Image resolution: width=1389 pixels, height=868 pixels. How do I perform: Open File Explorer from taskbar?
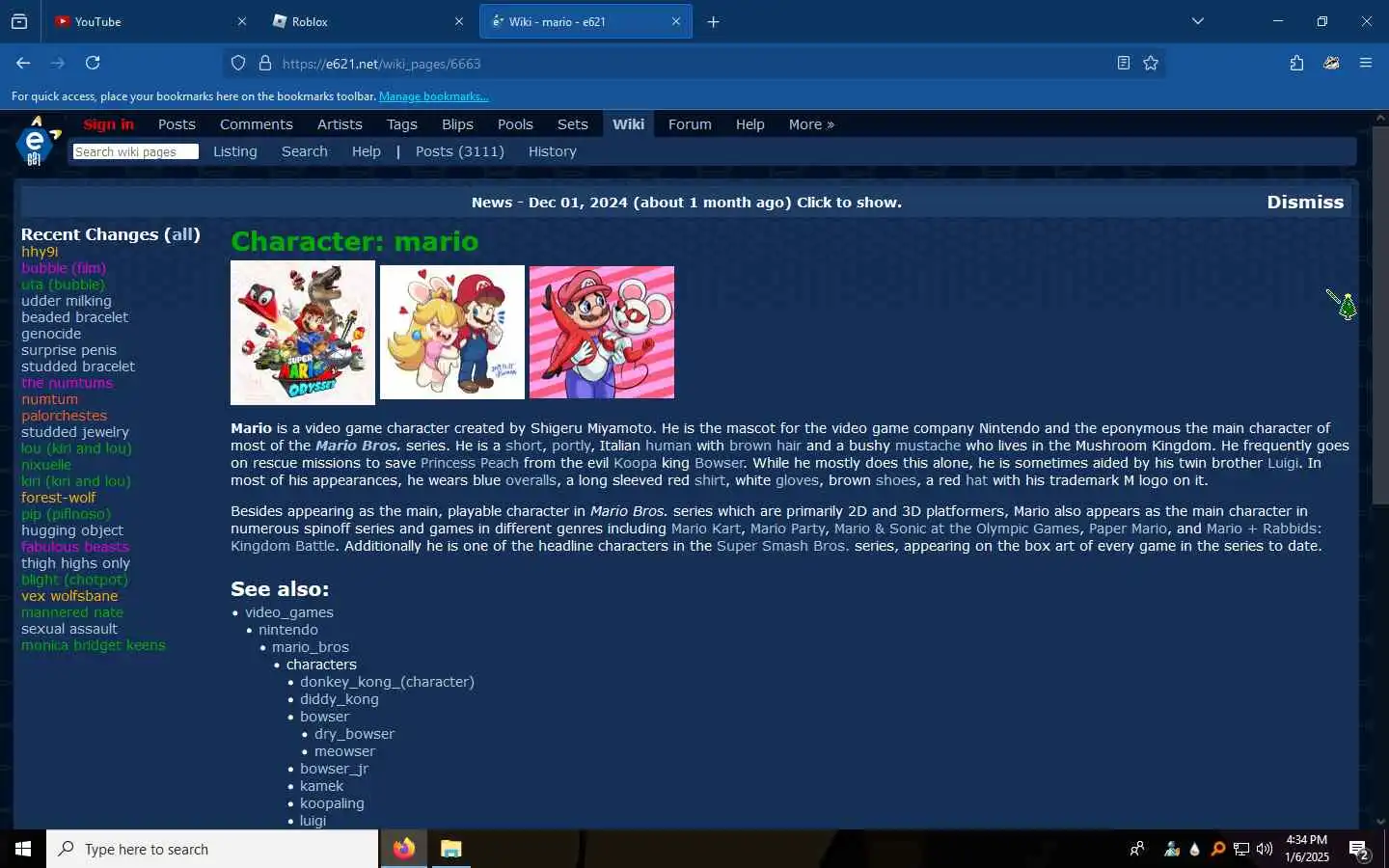click(x=451, y=849)
